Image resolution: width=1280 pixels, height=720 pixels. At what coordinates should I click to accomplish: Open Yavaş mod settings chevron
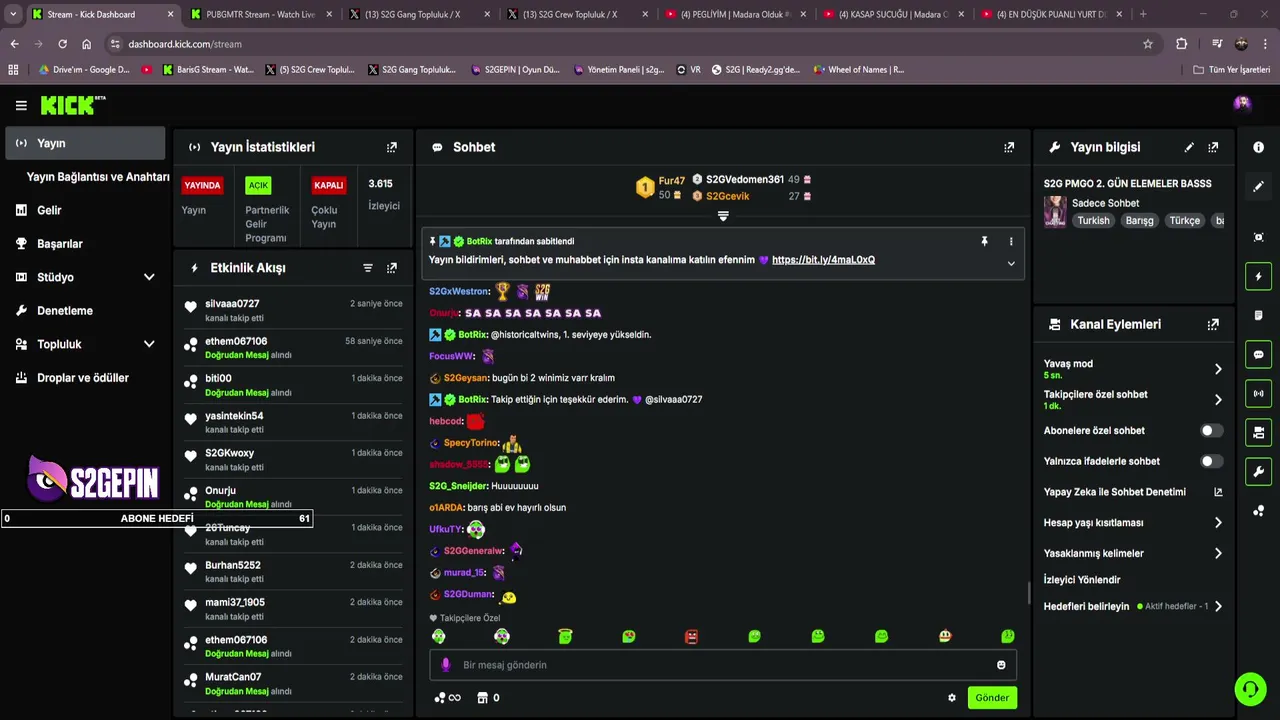point(1218,369)
